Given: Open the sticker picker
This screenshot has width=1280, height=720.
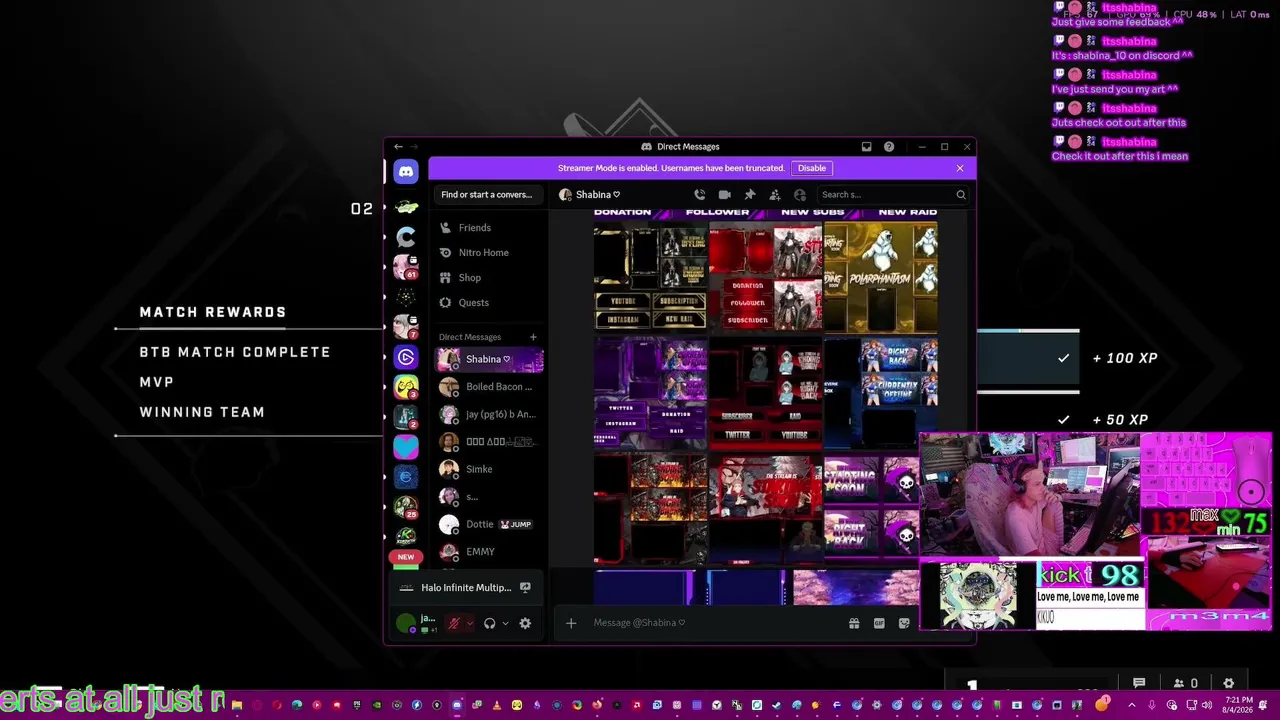Looking at the screenshot, I should (x=904, y=623).
